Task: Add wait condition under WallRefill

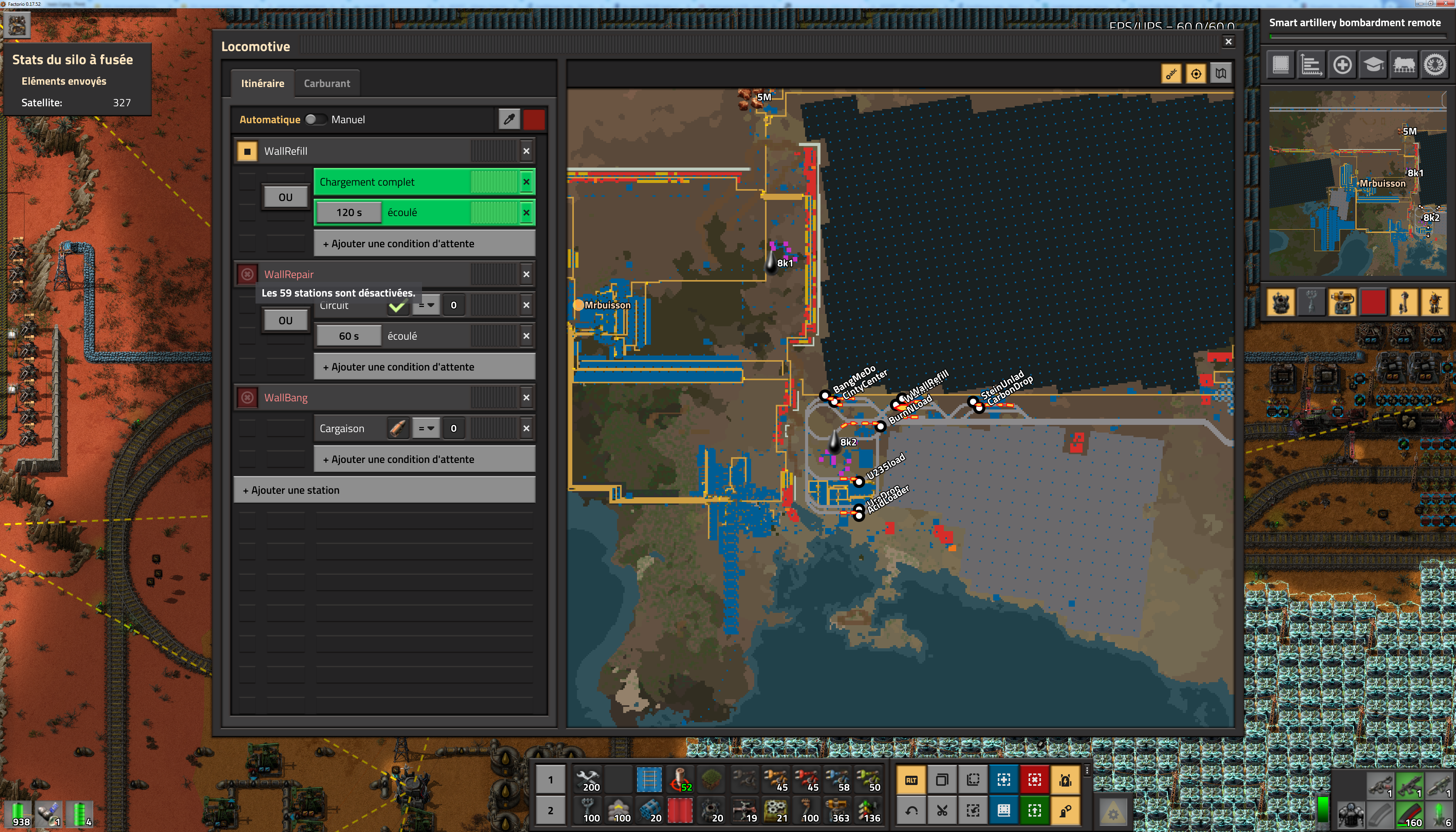Action: pyautogui.click(x=424, y=244)
